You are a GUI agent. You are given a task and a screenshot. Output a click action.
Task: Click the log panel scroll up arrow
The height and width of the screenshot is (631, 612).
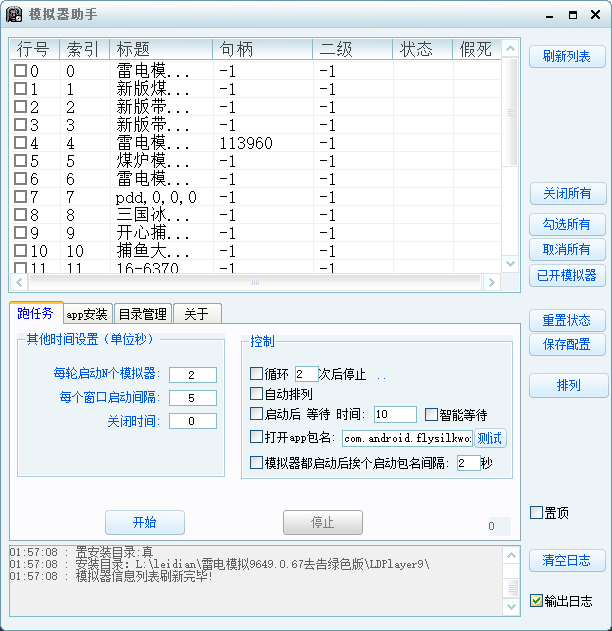511,556
